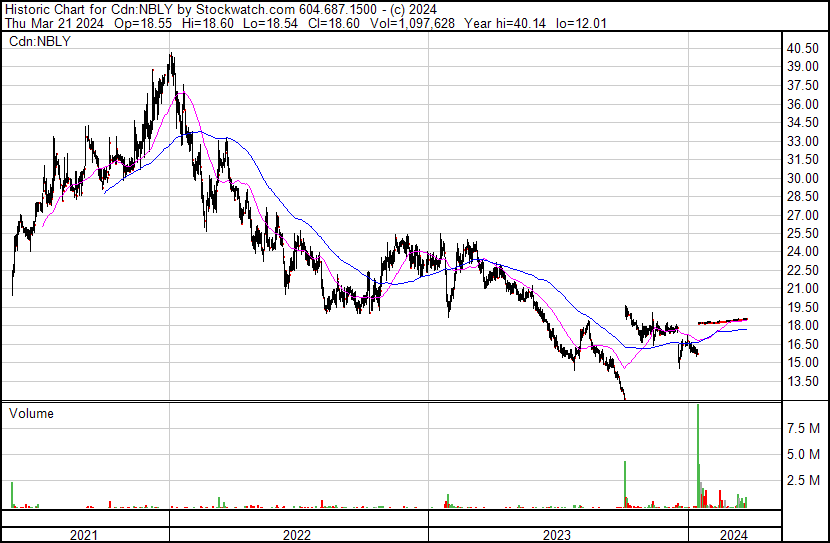Select the Op=18.55 opening price value
The height and width of the screenshot is (543, 830).
coord(143,23)
